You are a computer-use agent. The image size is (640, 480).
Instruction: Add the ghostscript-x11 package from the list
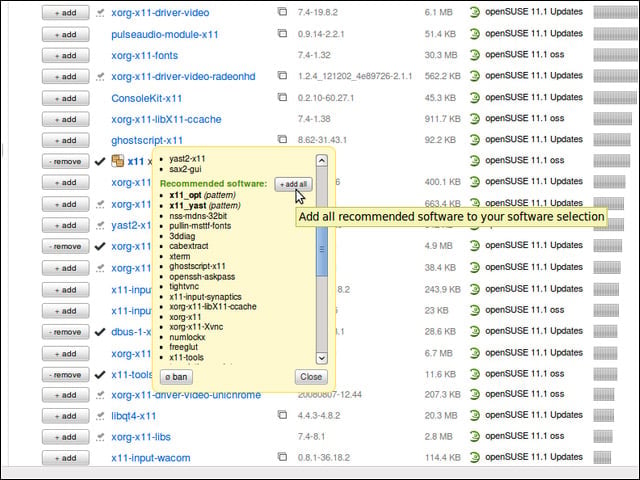65,140
